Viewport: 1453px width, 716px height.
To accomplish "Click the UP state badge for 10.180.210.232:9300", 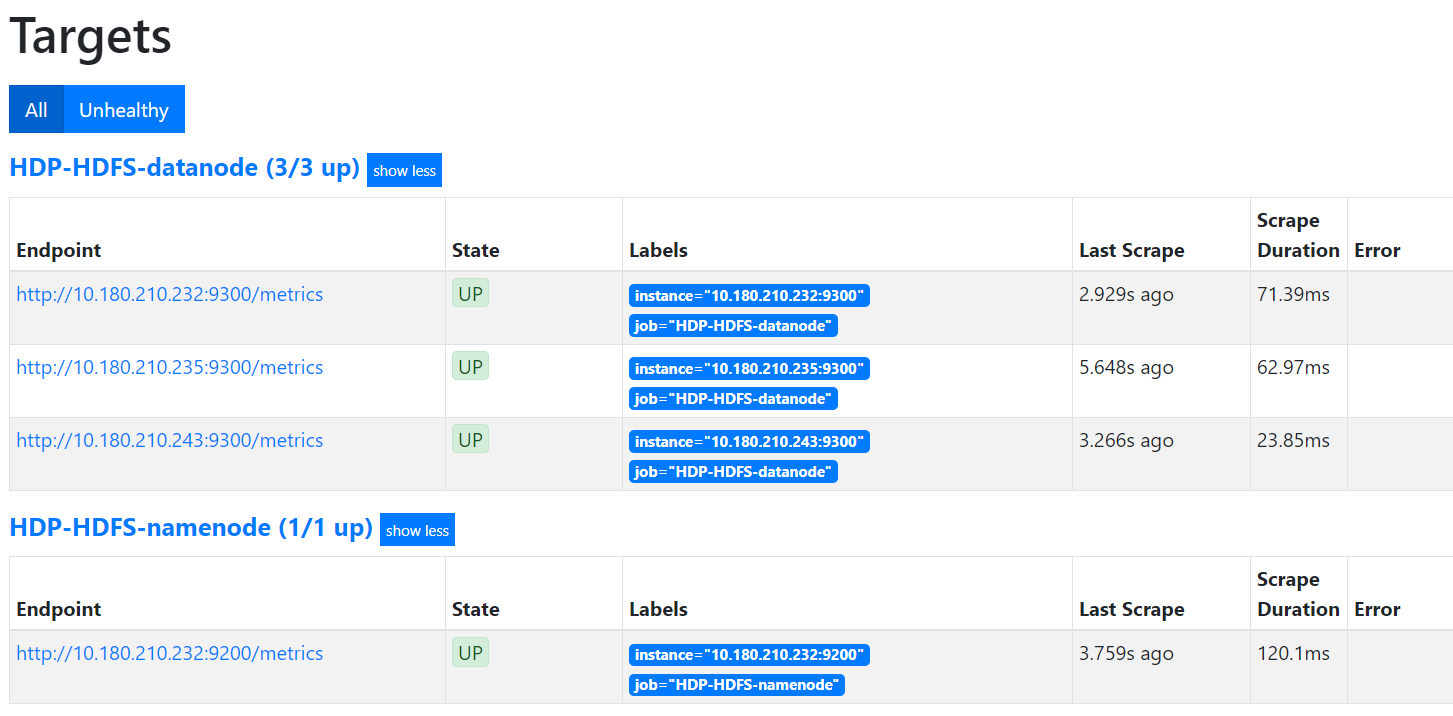I will 470,293.
